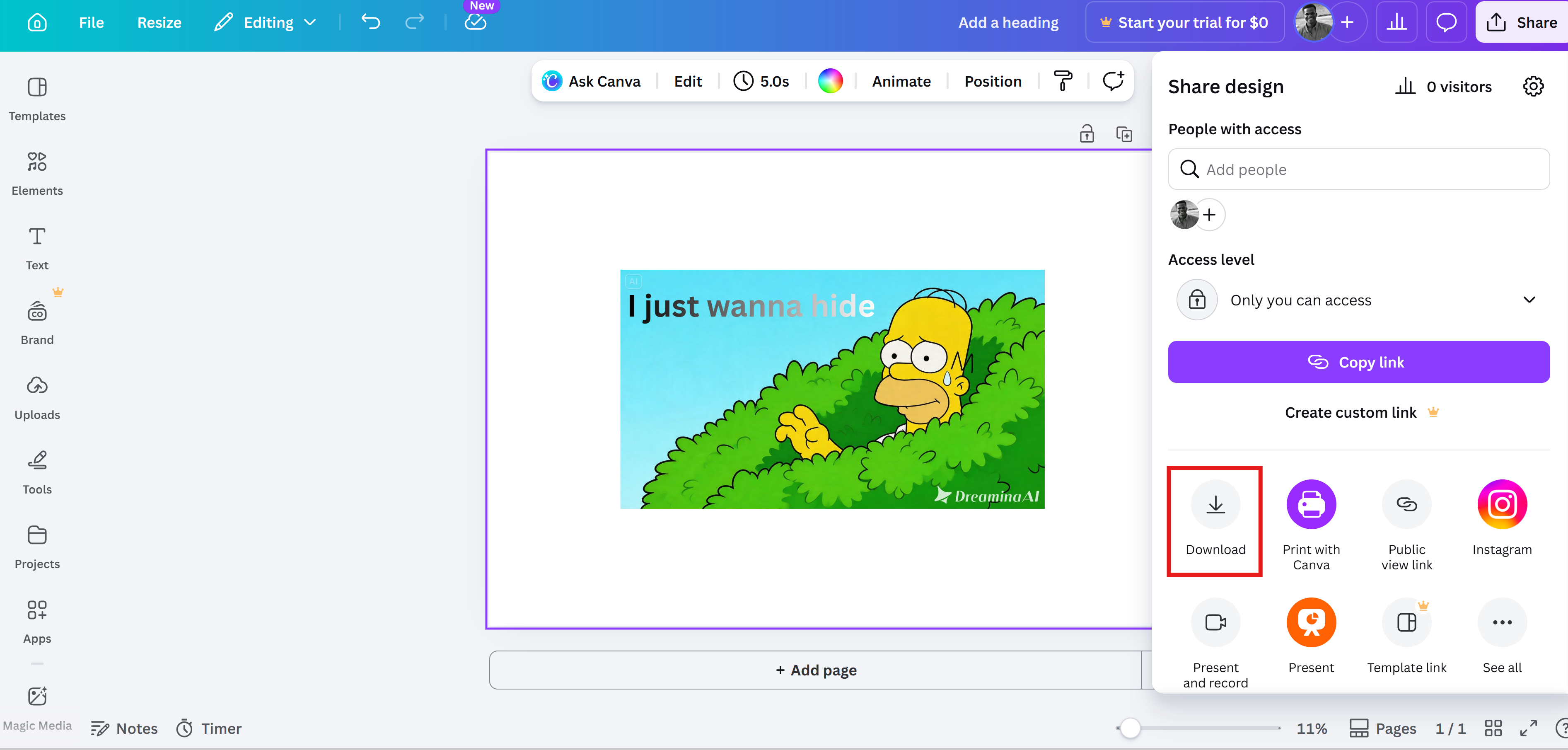Click the Copy link button
The height and width of the screenshot is (750, 1568).
(1359, 362)
